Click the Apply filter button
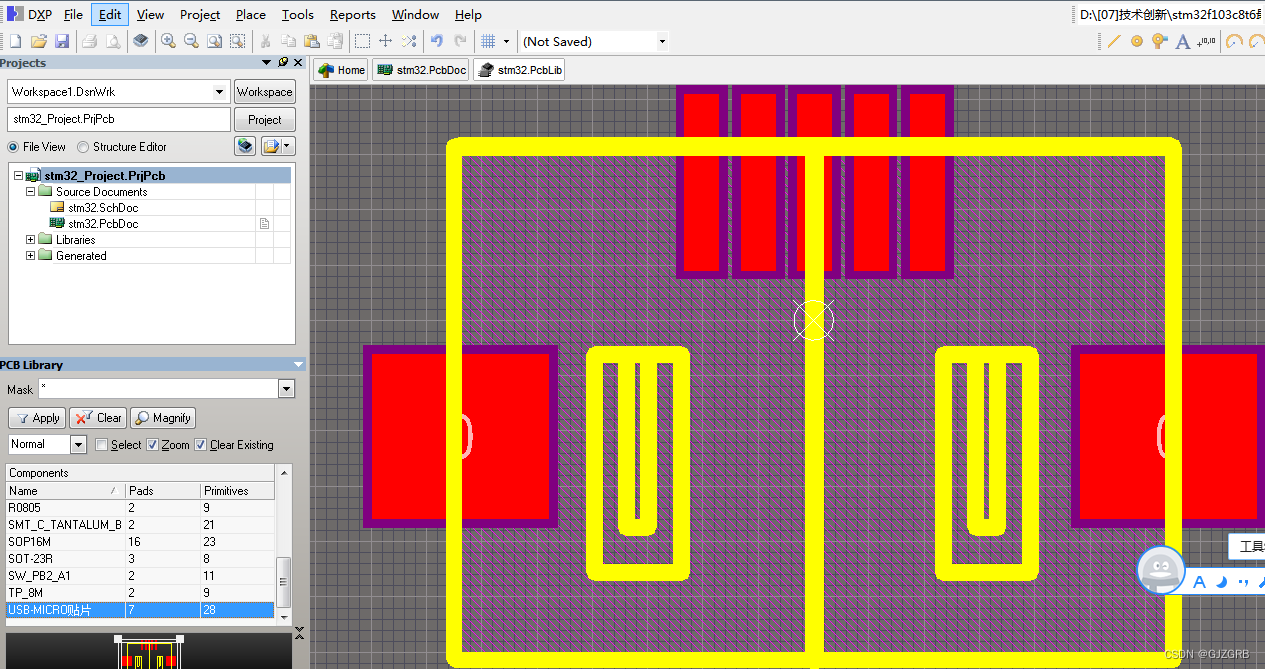 (37, 418)
